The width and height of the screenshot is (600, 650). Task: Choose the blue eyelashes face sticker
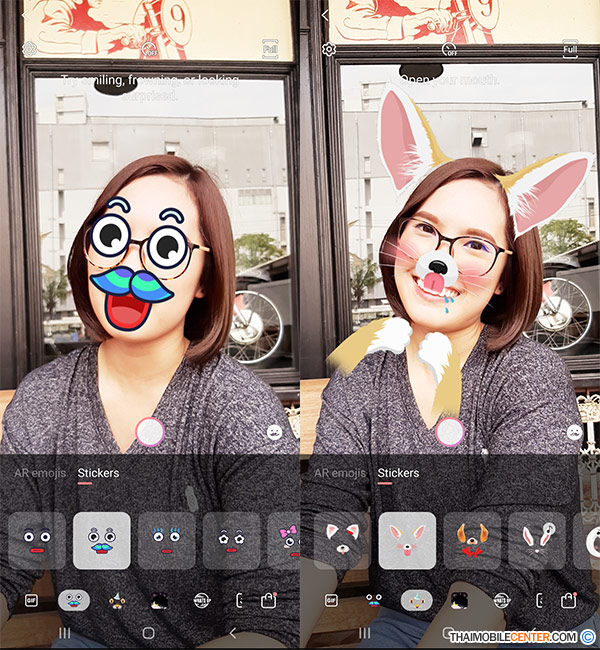click(166, 540)
